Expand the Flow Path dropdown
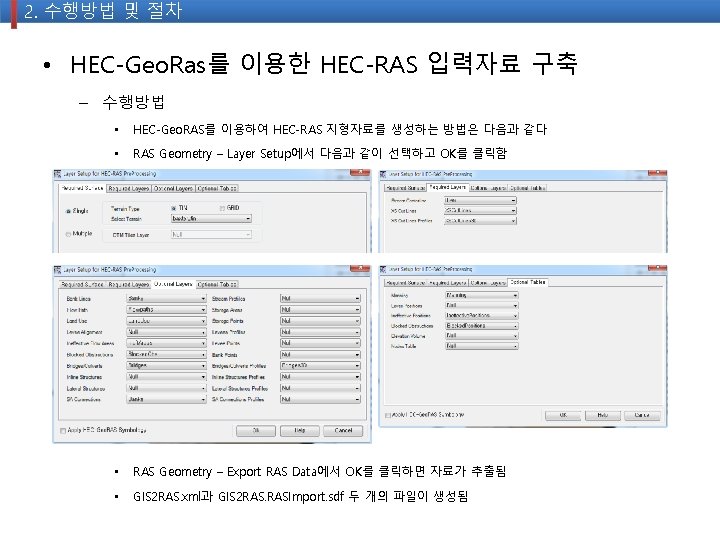The width and height of the screenshot is (720, 540). pyautogui.click(x=166, y=310)
